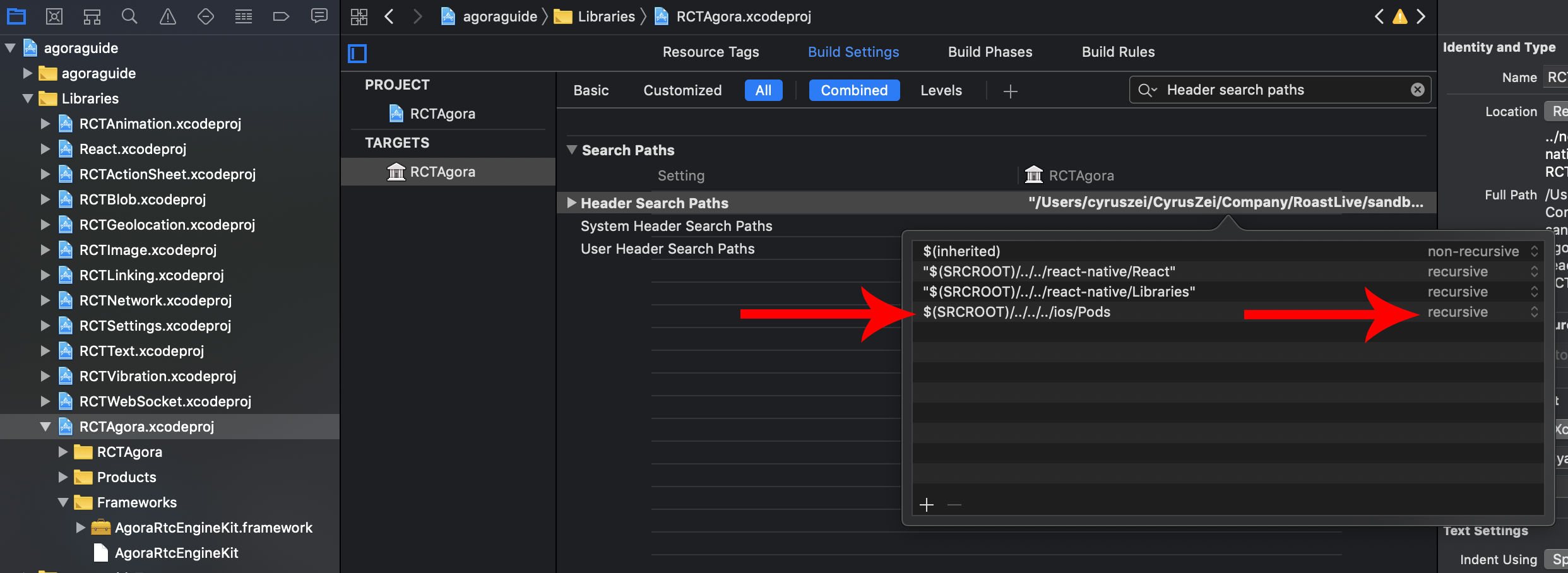This screenshot has width=1568, height=573.
Task: Select System Header Search Paths setting
Action: (x=676, y=226)
